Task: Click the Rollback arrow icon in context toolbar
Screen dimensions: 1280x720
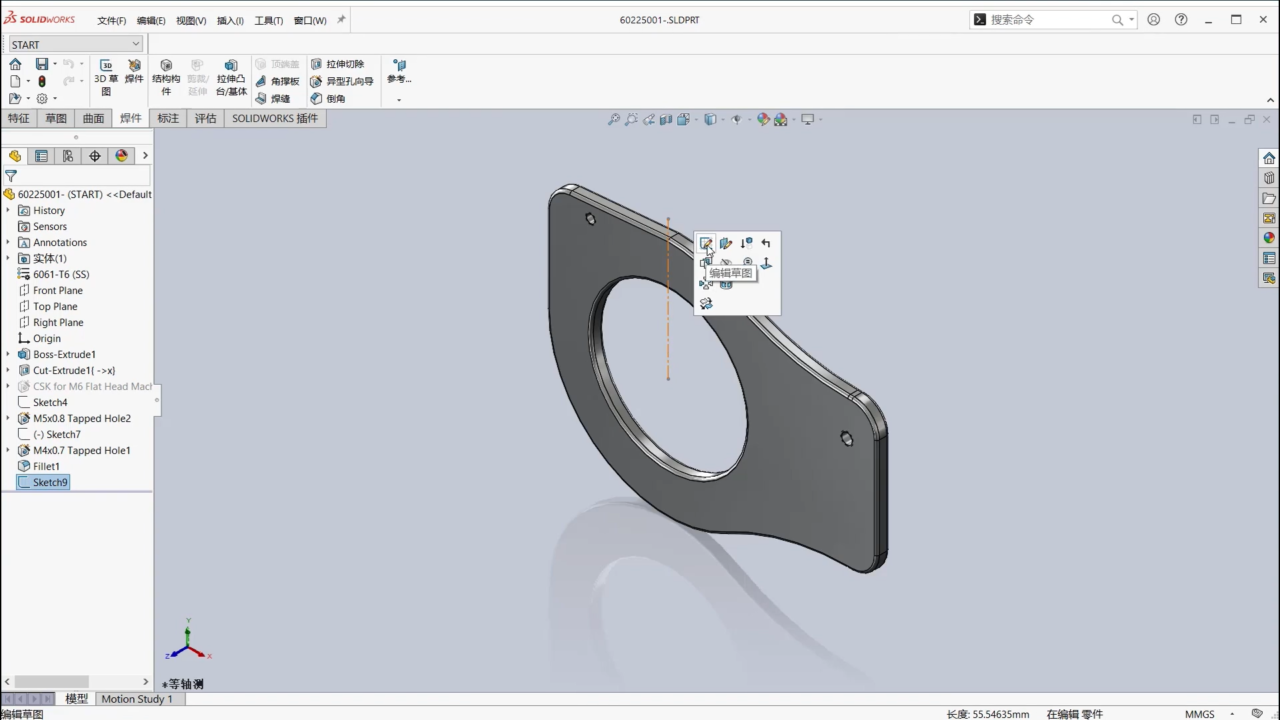Action: coord(766,243)
